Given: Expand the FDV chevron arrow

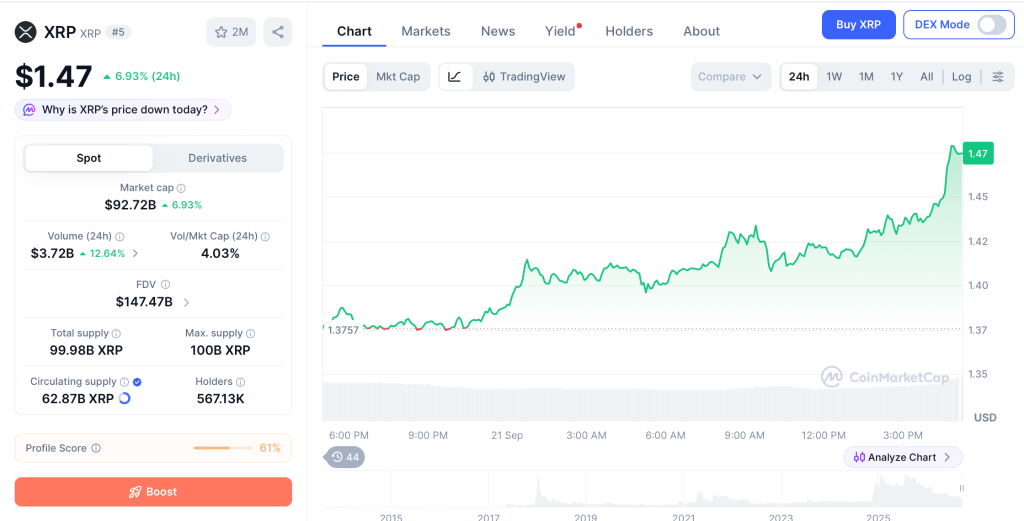Looking at the screenshot, I should click(x=187, y=302).
